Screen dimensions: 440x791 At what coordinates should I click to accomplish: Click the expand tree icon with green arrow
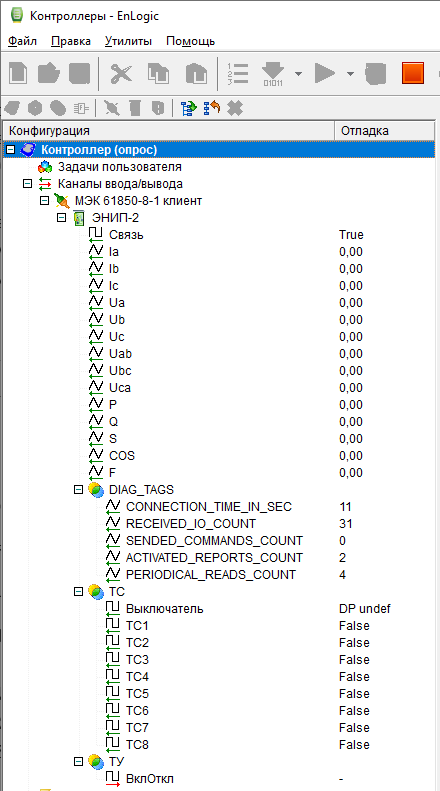pyautogui.click(x=189, y=107)
